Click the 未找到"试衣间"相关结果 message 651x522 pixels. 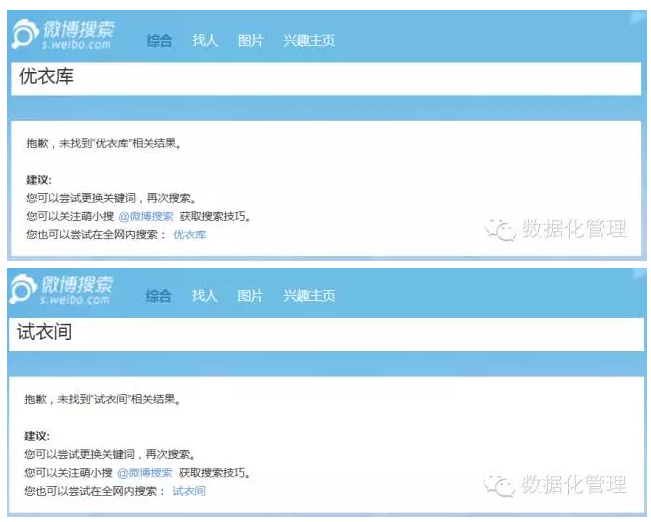click(x=102, y=399)
